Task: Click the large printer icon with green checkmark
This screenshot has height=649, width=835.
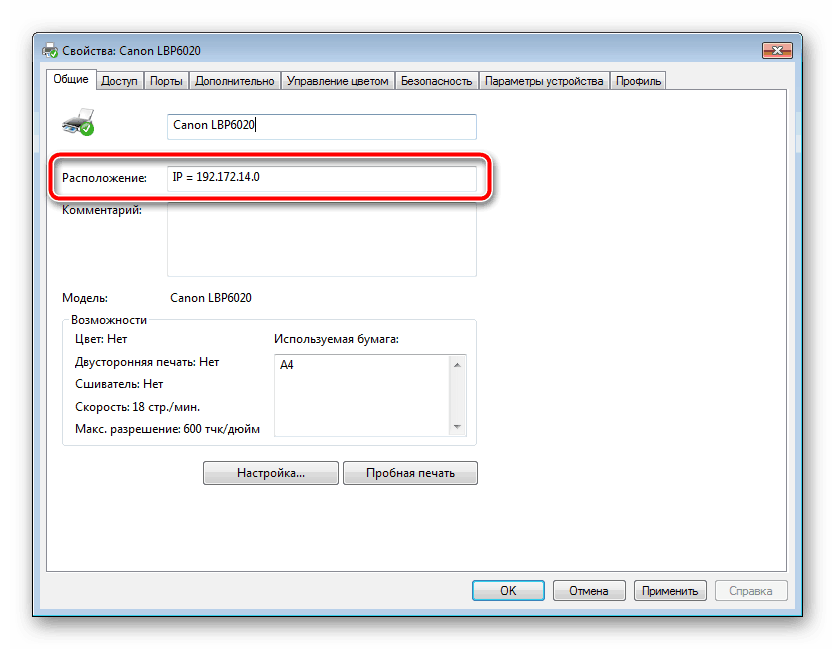Action: pos(77,122)
